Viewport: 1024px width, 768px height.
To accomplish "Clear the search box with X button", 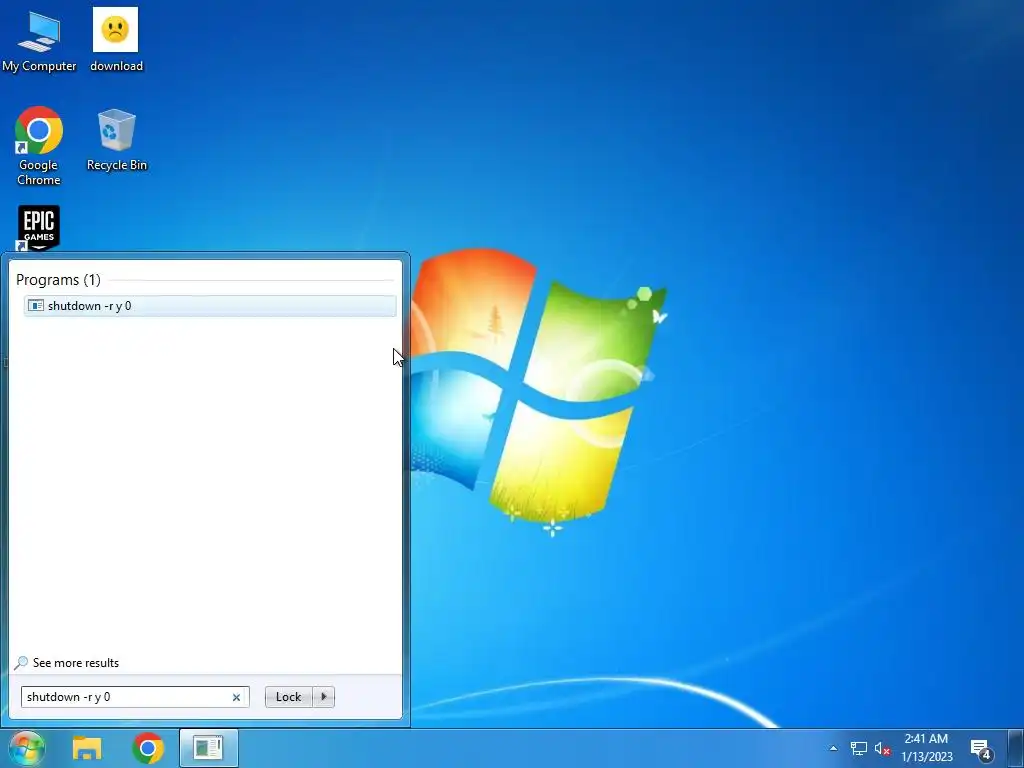I will [x=236, y=697].
